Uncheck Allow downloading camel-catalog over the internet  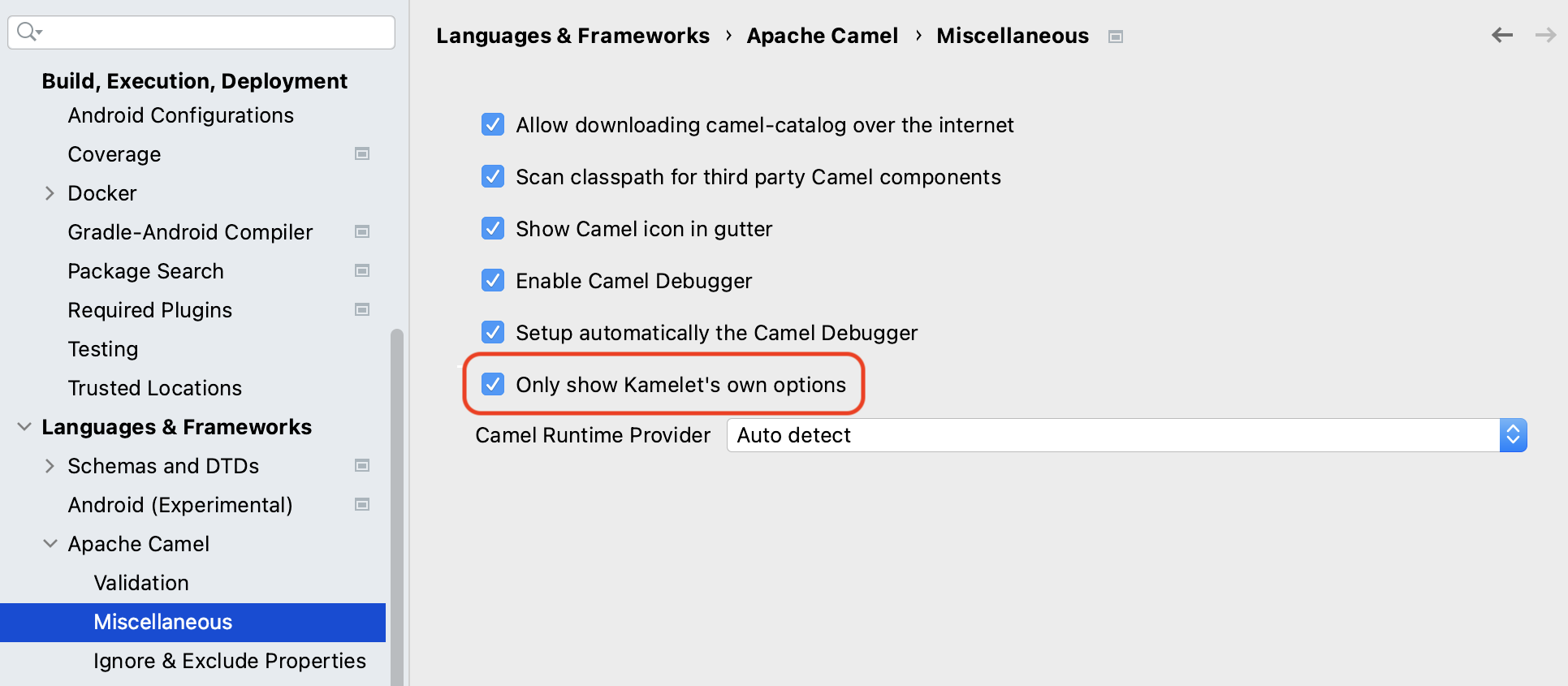tap(493, 124)
